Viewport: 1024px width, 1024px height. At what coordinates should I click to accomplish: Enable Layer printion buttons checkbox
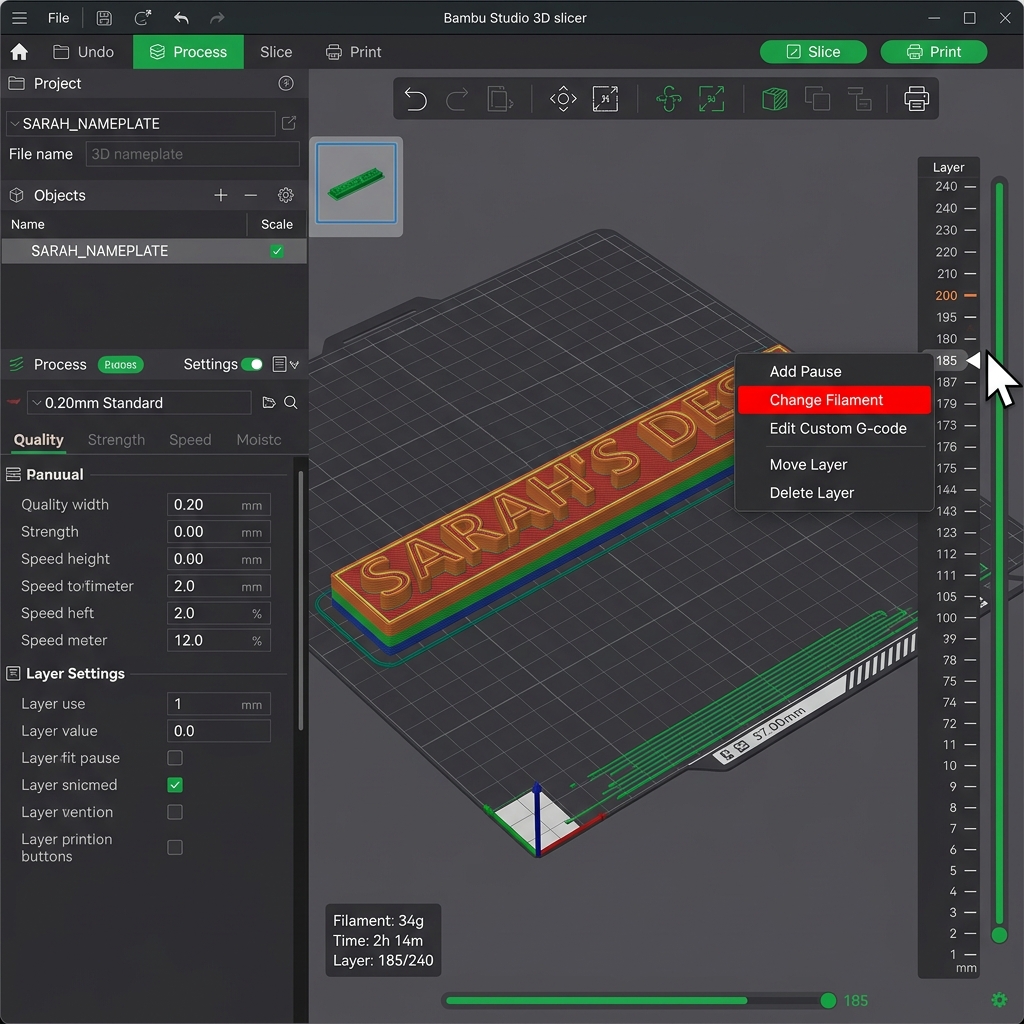tap(174, 847)
